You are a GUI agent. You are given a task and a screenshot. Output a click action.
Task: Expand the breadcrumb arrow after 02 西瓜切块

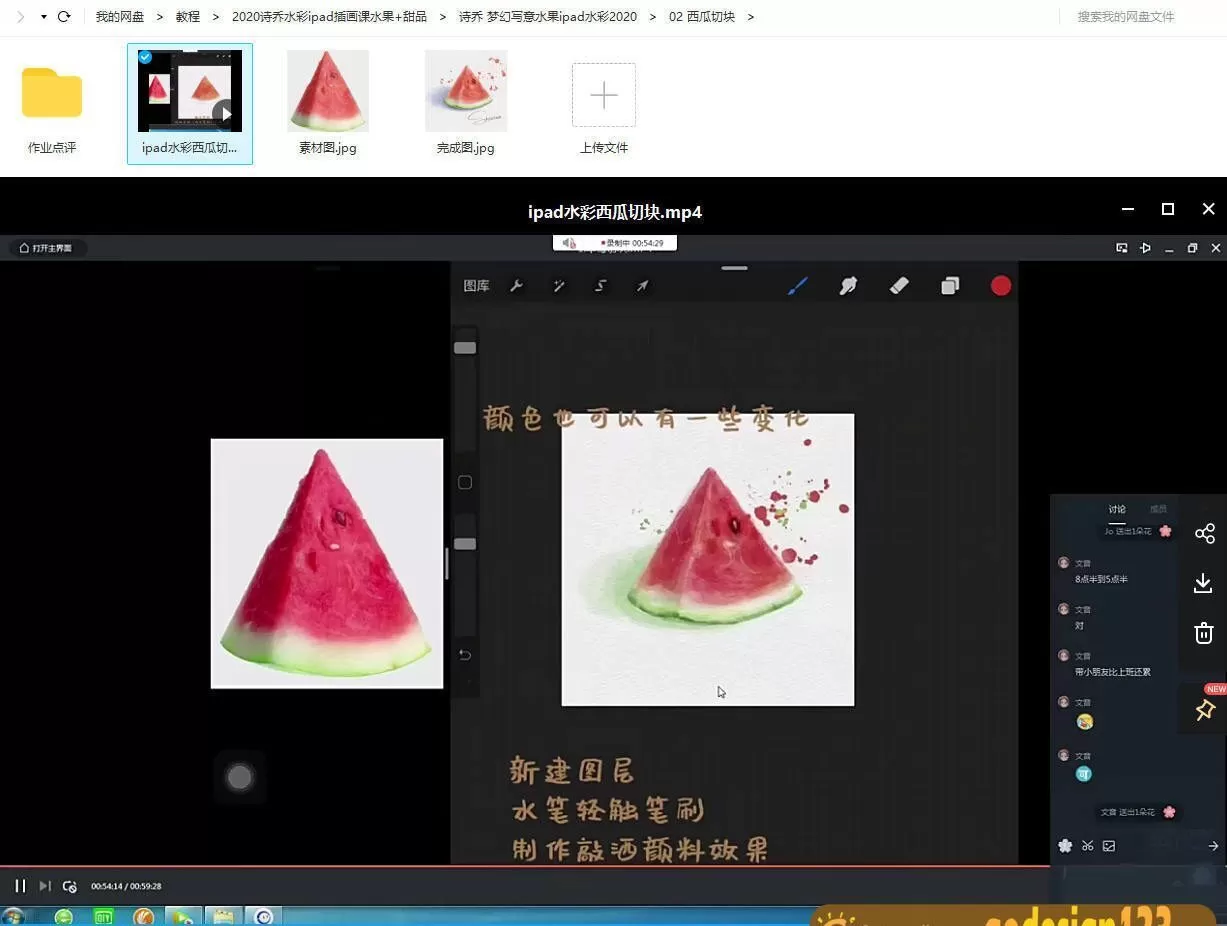click(x=750, y=16)
